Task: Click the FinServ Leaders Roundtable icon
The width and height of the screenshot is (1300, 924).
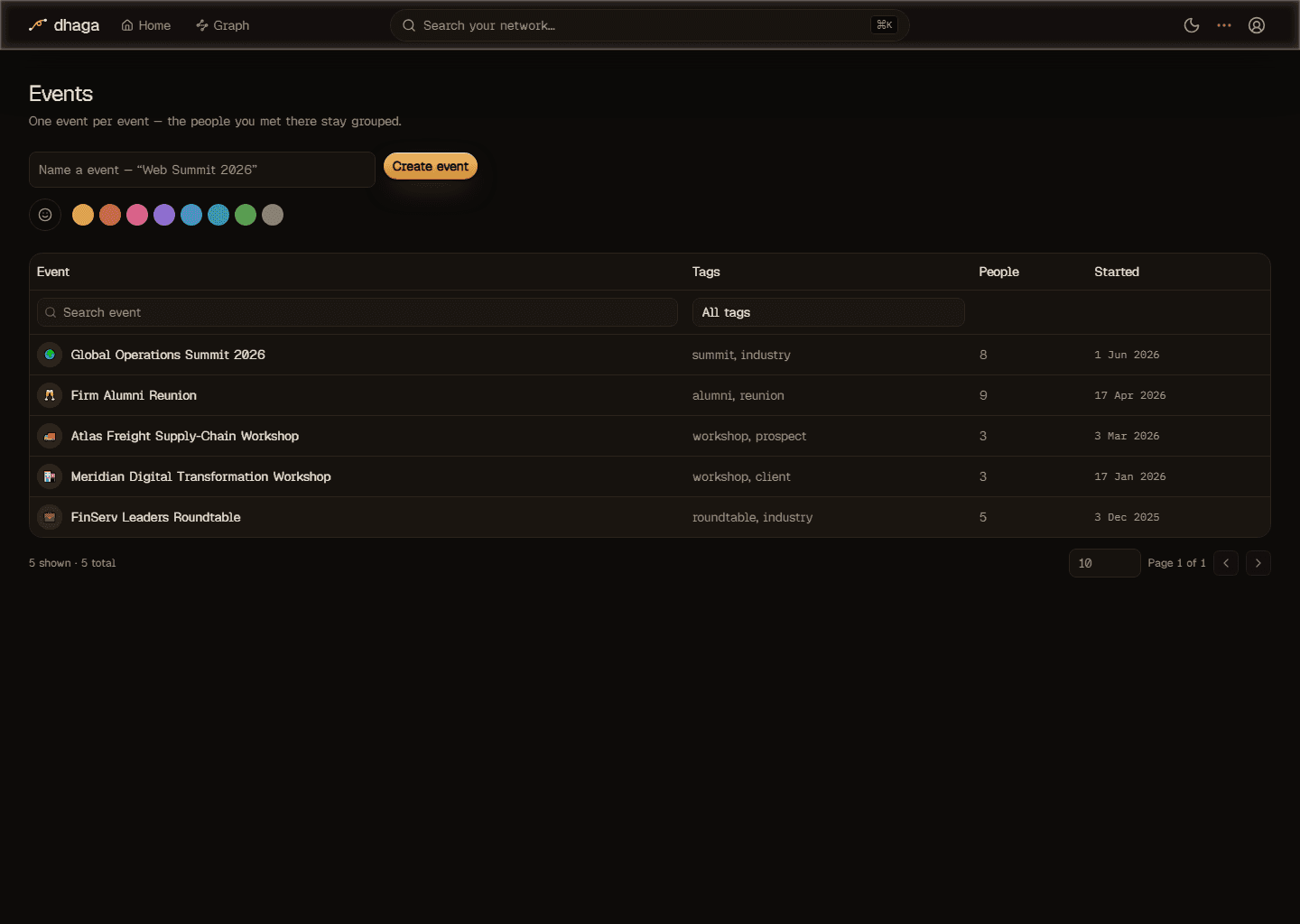Action: [50, 517]
